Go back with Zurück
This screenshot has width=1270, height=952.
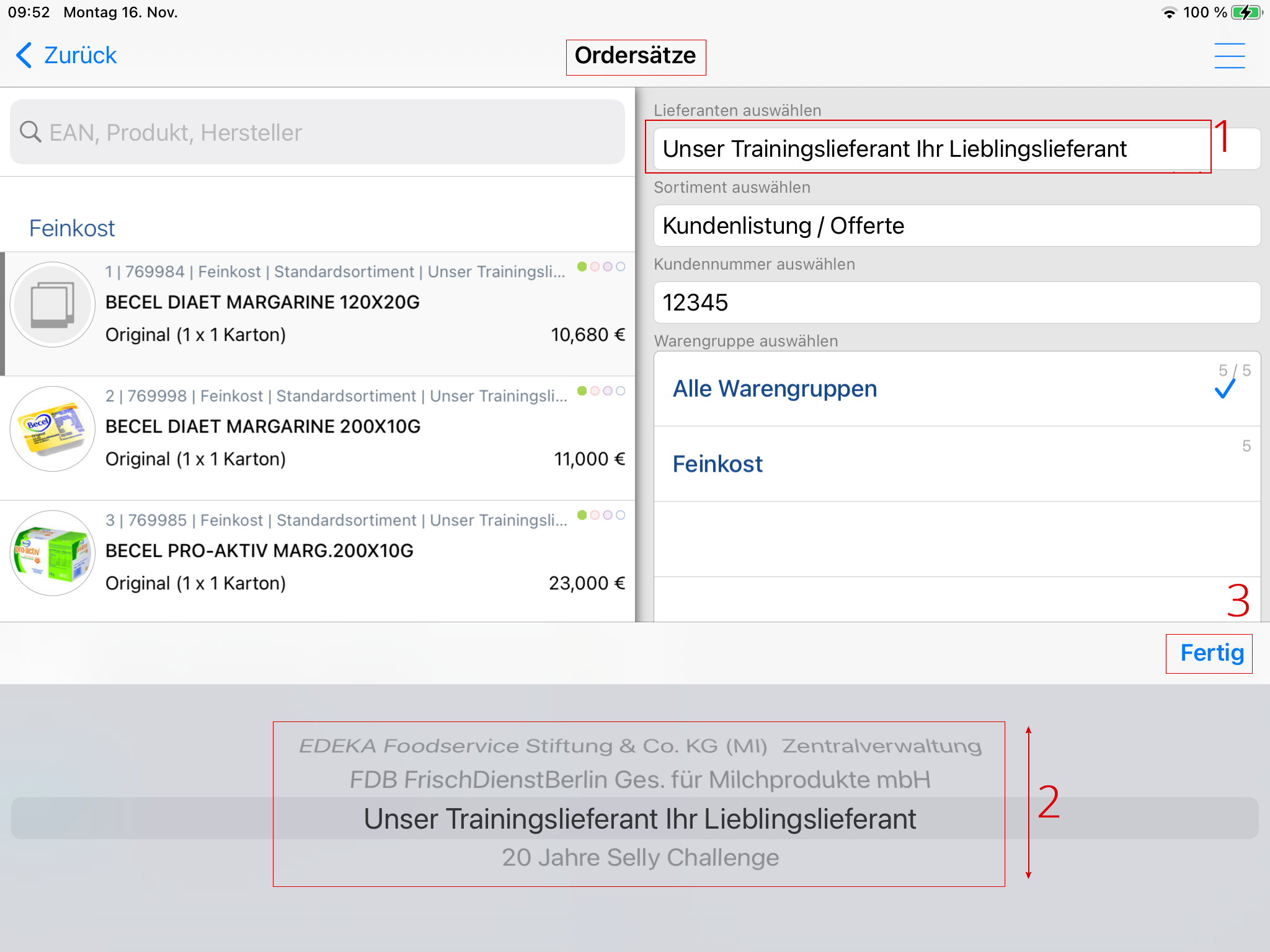click(x=67, y=56)
